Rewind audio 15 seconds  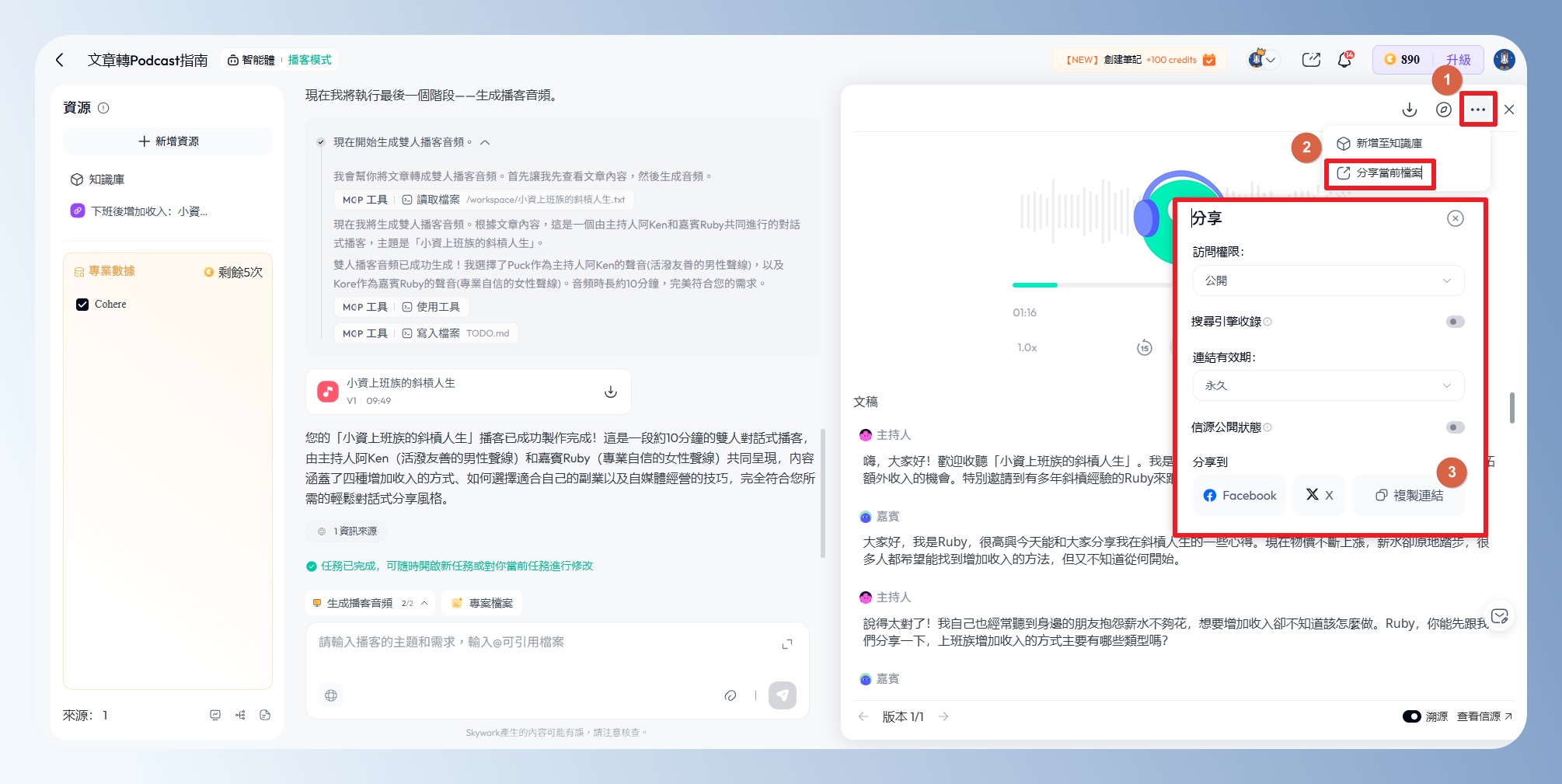click(1144, 347)
